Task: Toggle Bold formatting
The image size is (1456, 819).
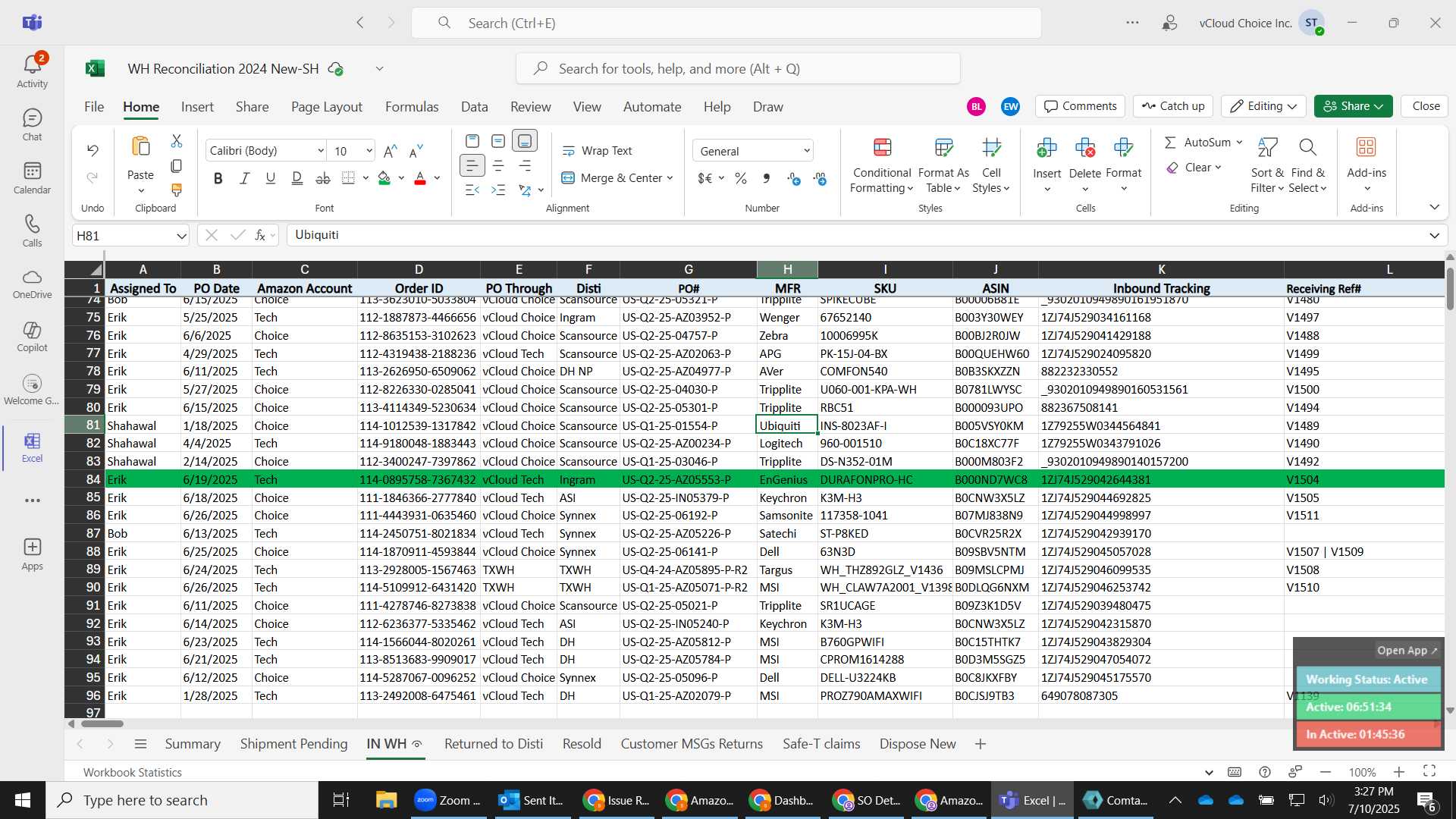Action: pyautogui.click(x=218, y=178)
